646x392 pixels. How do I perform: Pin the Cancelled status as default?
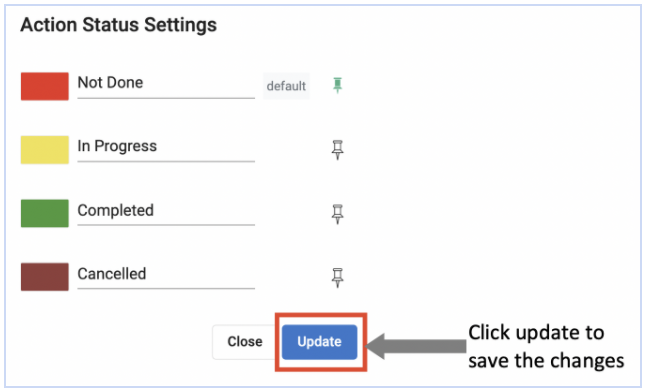[337, 277]
